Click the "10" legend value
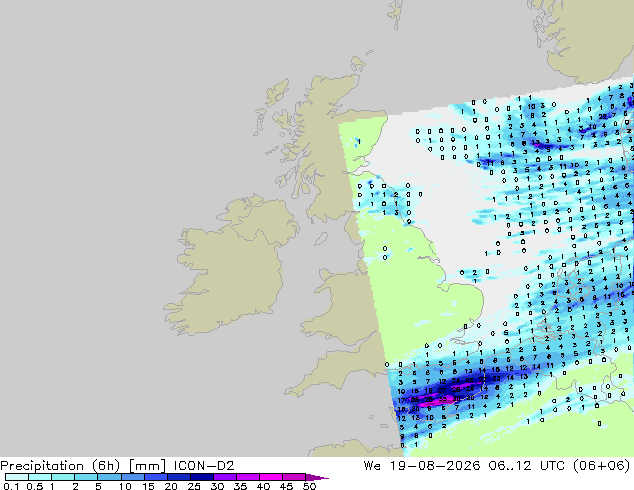 coord(125,486)
